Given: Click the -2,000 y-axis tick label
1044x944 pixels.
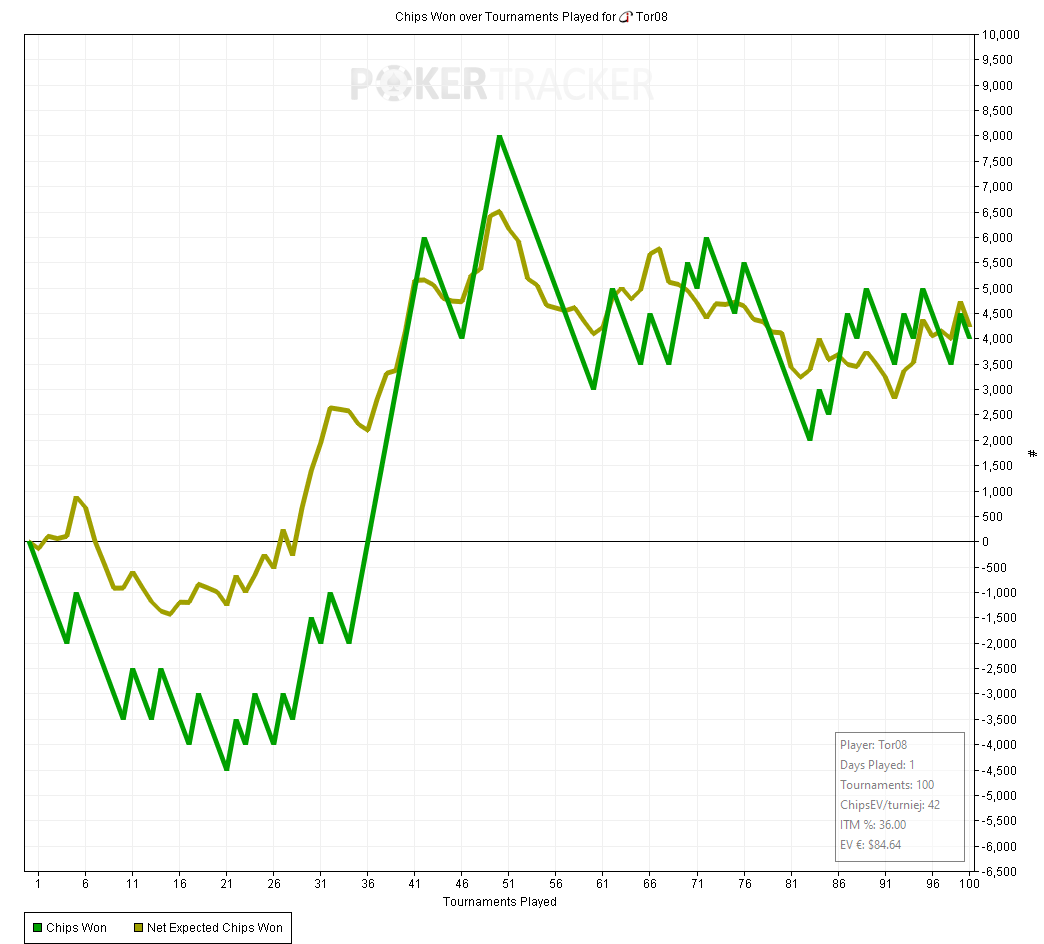Looking at the screenshot, I should pos(999,643).
